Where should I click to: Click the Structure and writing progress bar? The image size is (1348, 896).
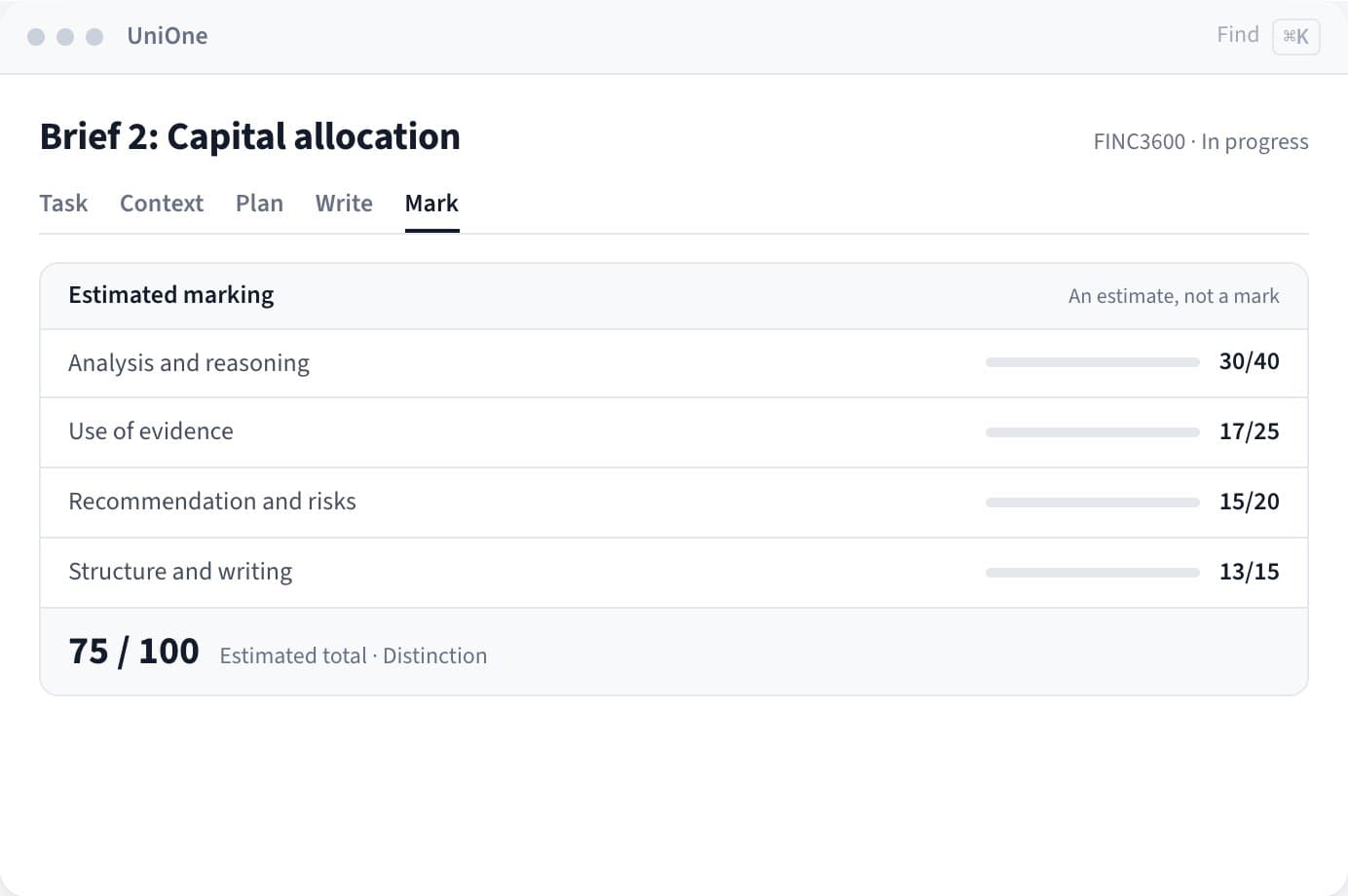coord(1093,573)
